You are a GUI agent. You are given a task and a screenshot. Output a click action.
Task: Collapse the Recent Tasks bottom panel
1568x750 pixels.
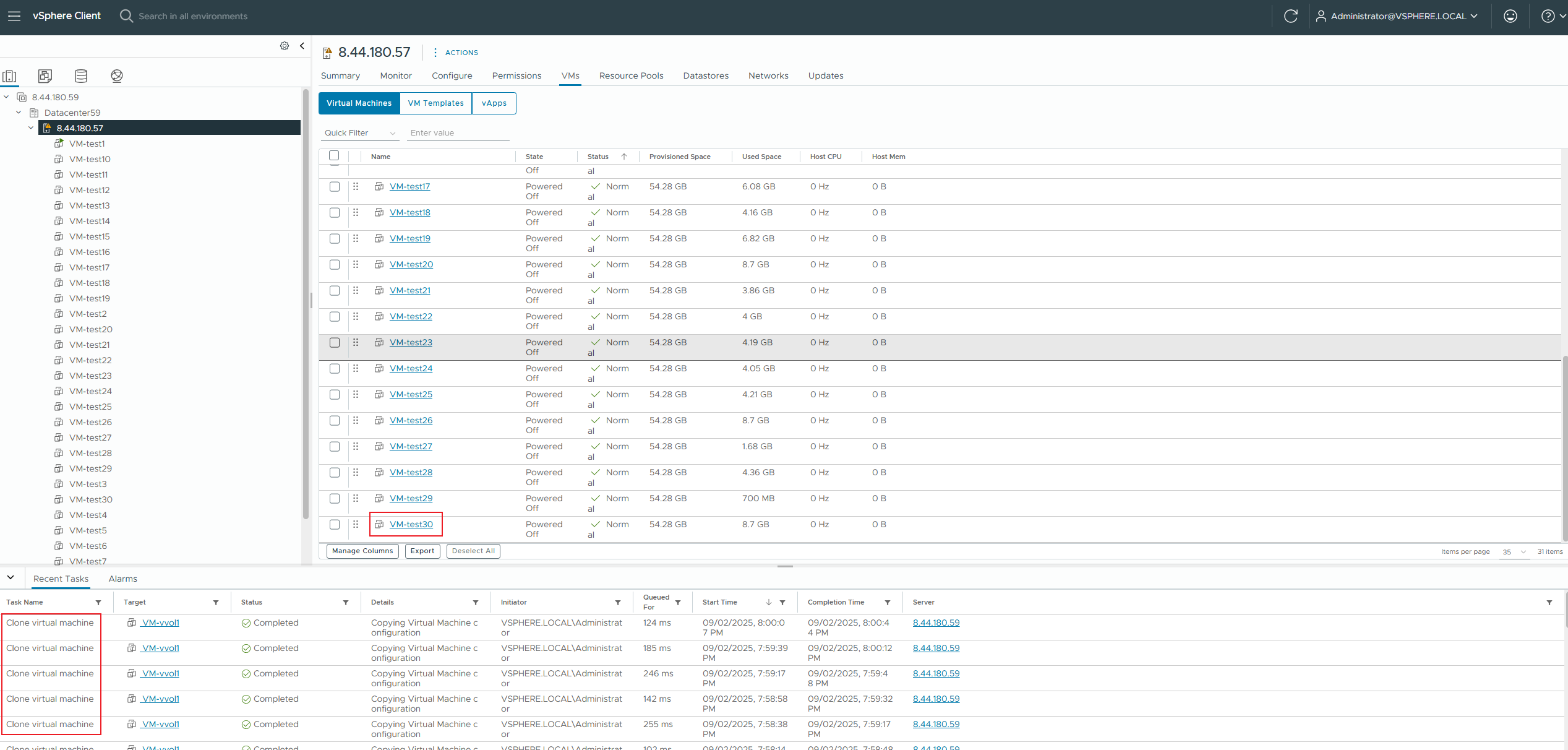(x=11, y=577)
